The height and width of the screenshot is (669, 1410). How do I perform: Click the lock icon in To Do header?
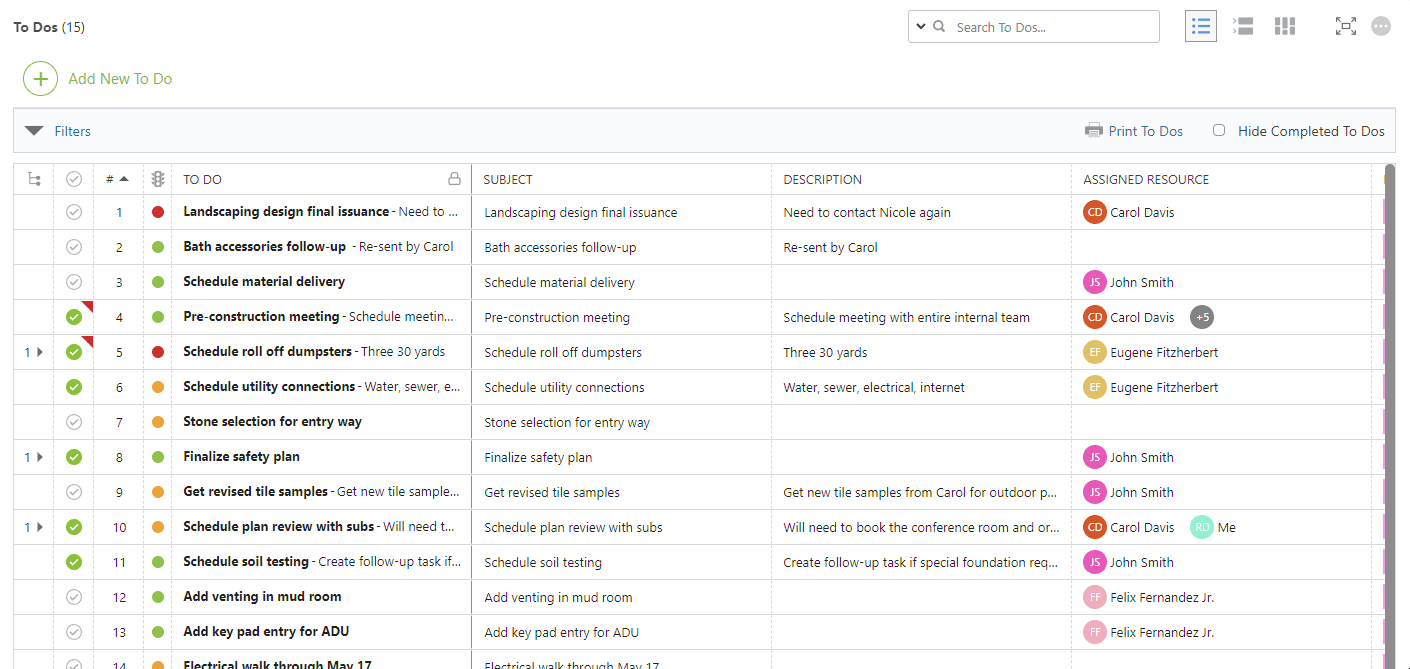[454, 180]
